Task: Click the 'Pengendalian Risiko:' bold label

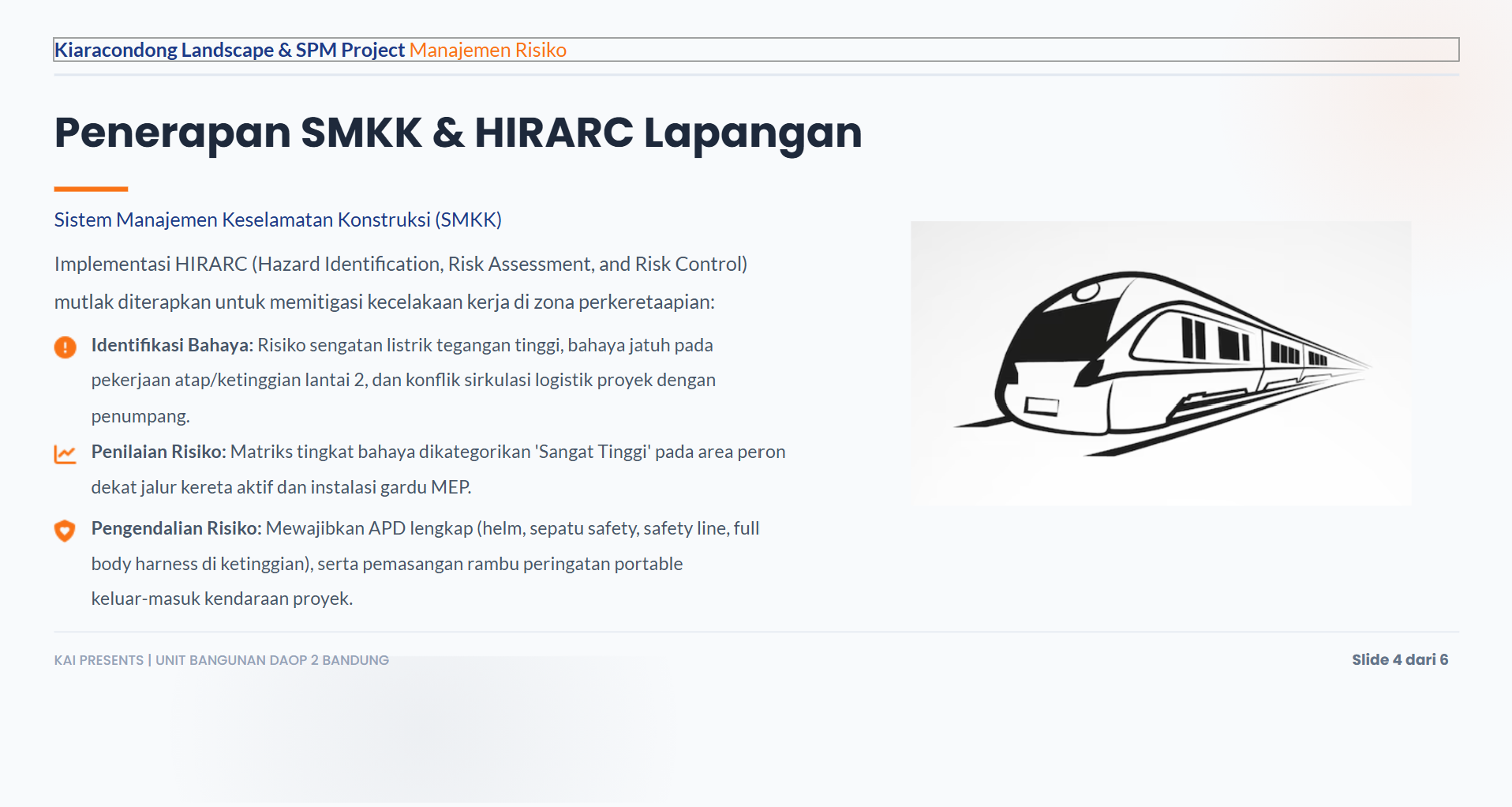Action: click(x=176, y=528)
